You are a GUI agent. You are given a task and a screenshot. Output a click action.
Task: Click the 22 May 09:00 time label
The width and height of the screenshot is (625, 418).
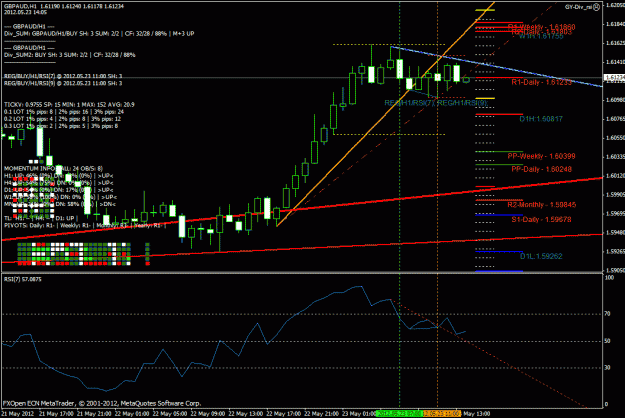point(208,414)
